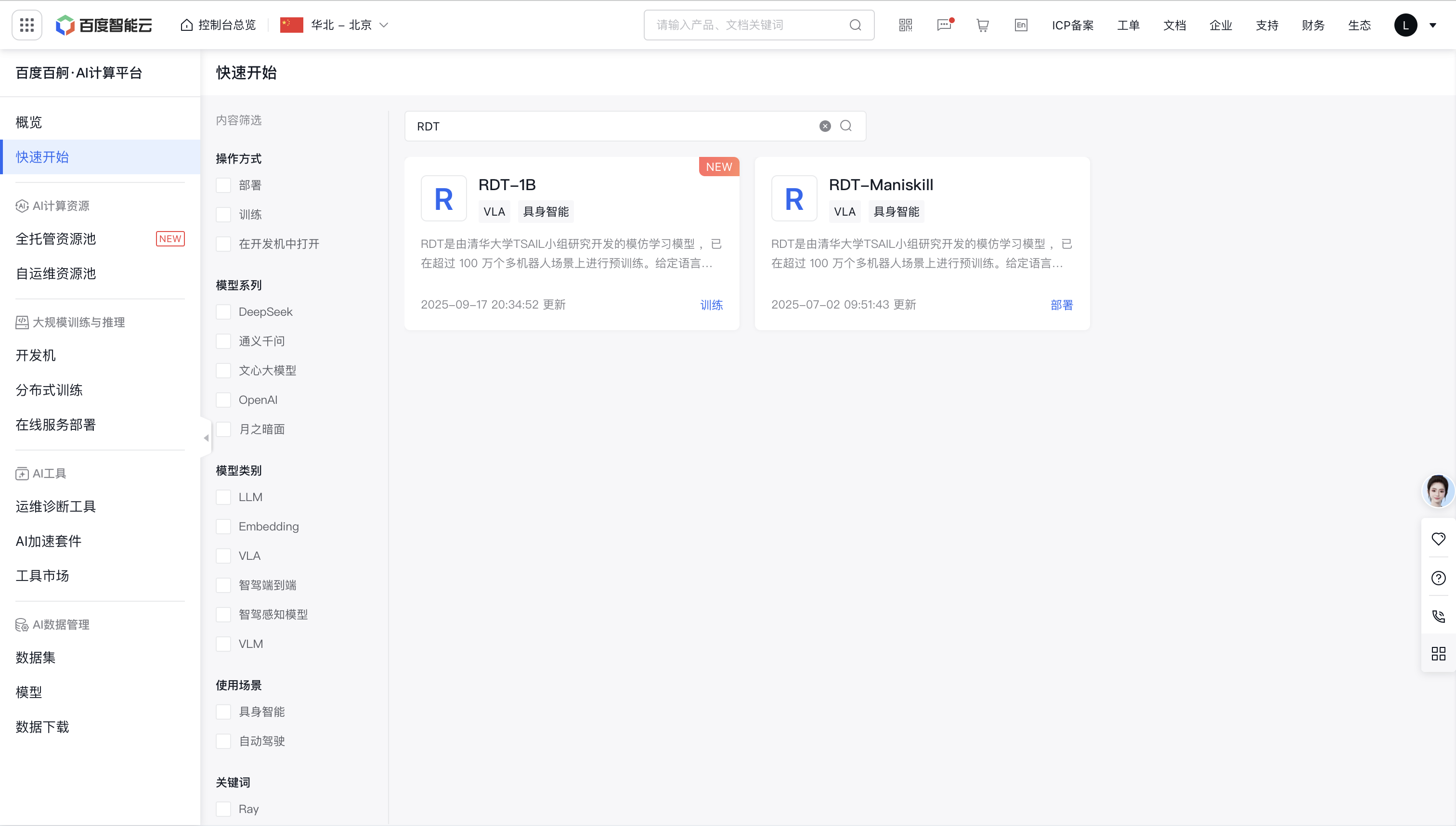
Task: Enable the 部署 filter checkbox
Action: tap(223, 185)
